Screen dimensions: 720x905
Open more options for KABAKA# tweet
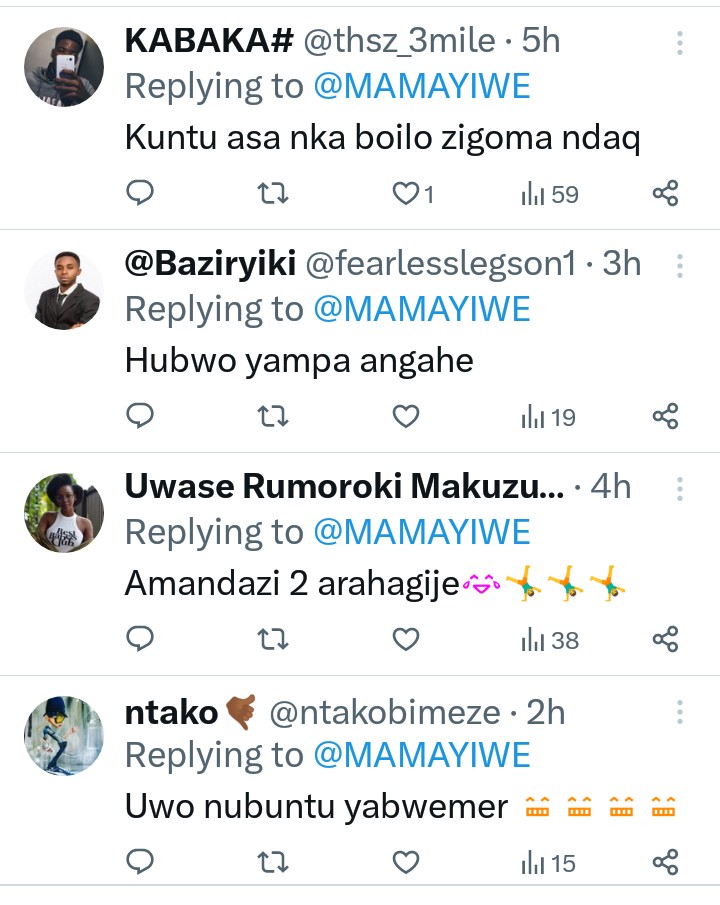[680, 43]
